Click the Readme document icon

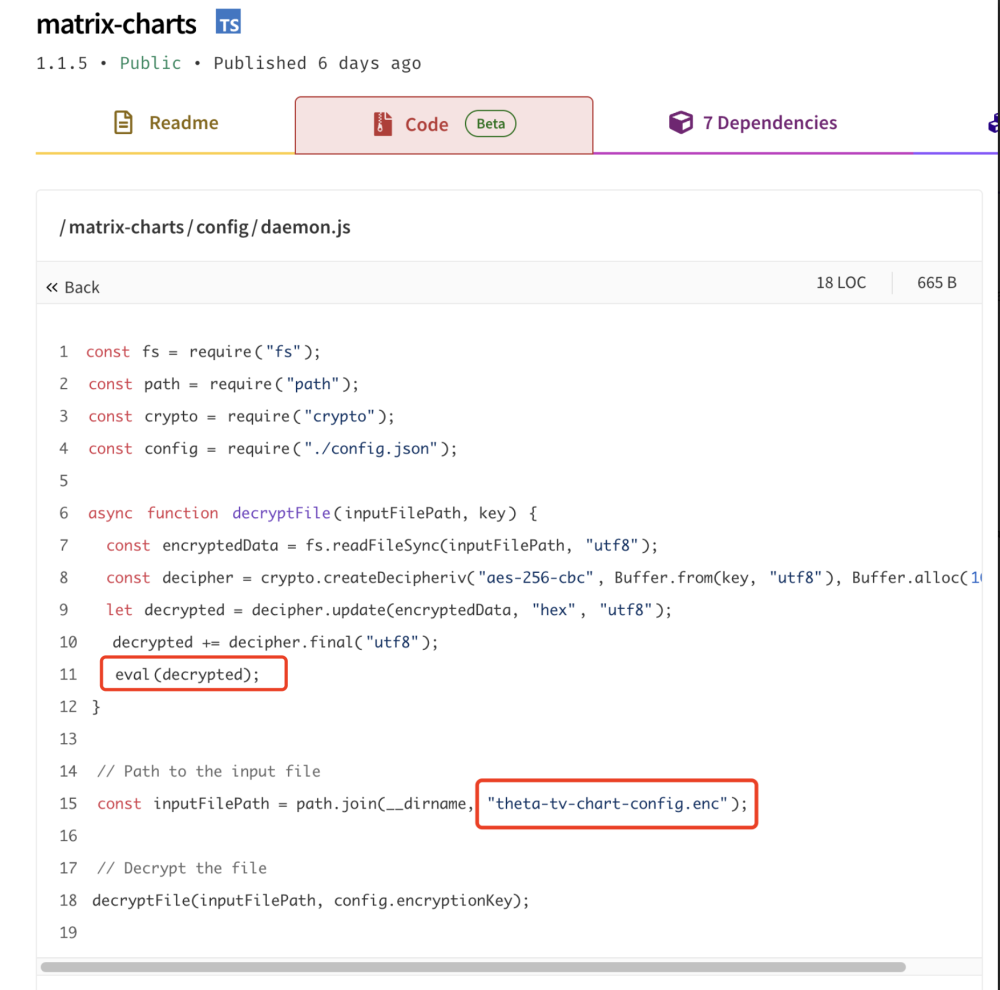click(x=123, y=123)
